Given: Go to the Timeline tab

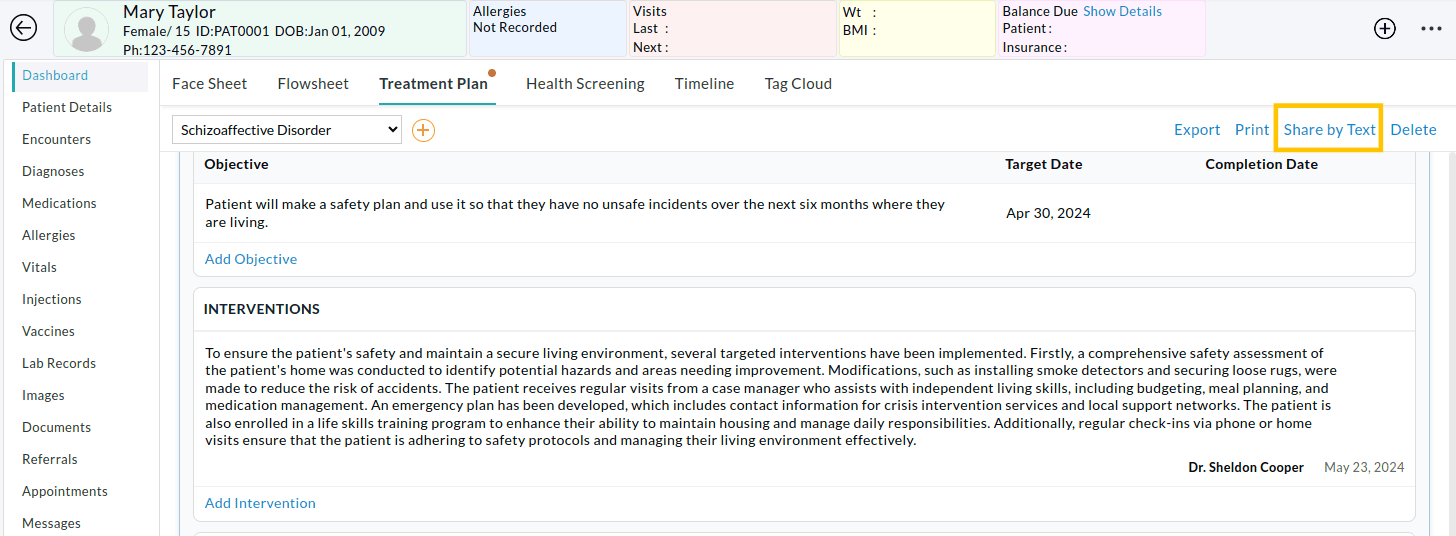Looking at the screenshot, I should pos(704,84).
